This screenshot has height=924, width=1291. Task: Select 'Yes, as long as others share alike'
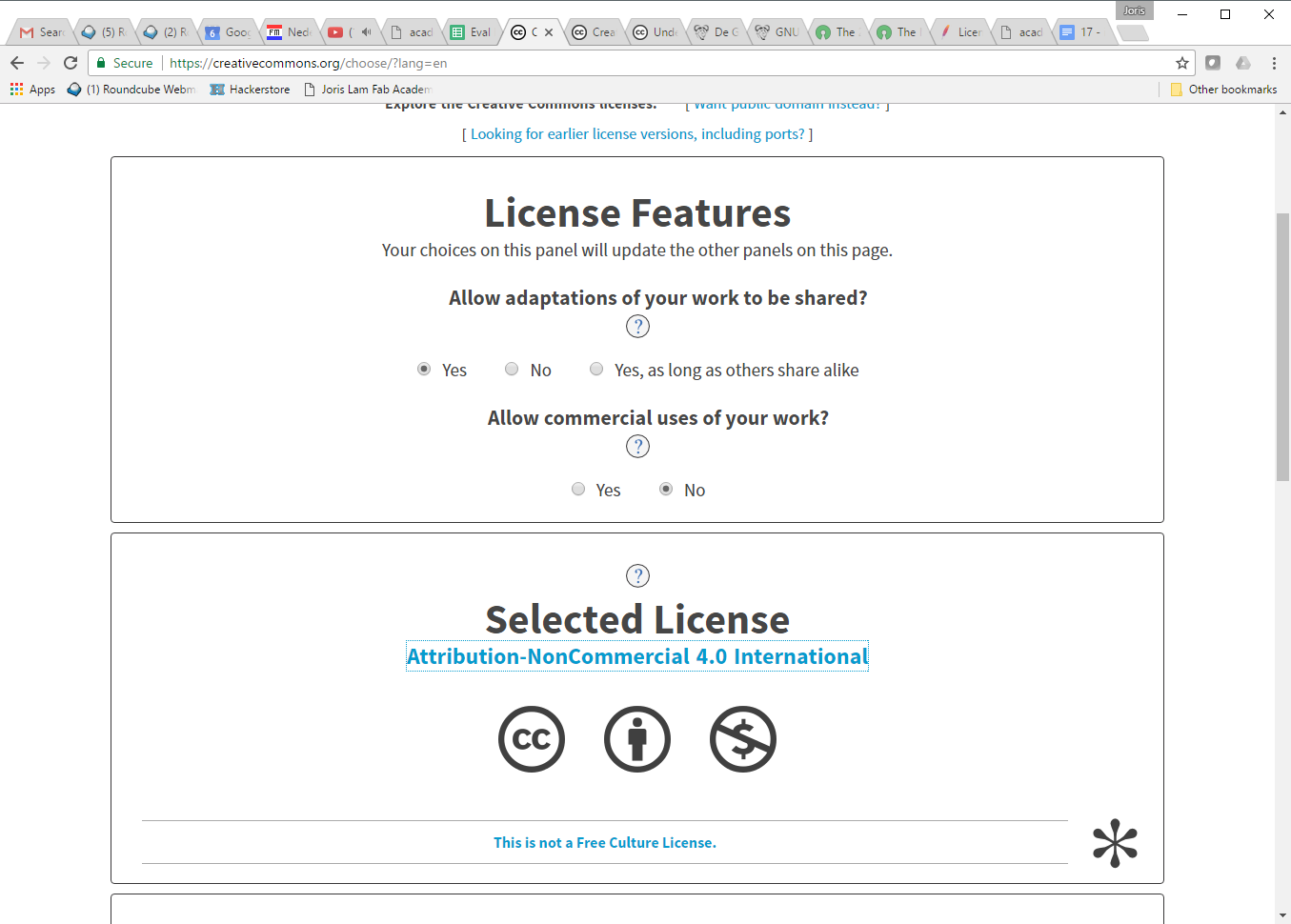click(x=596, y=370)
